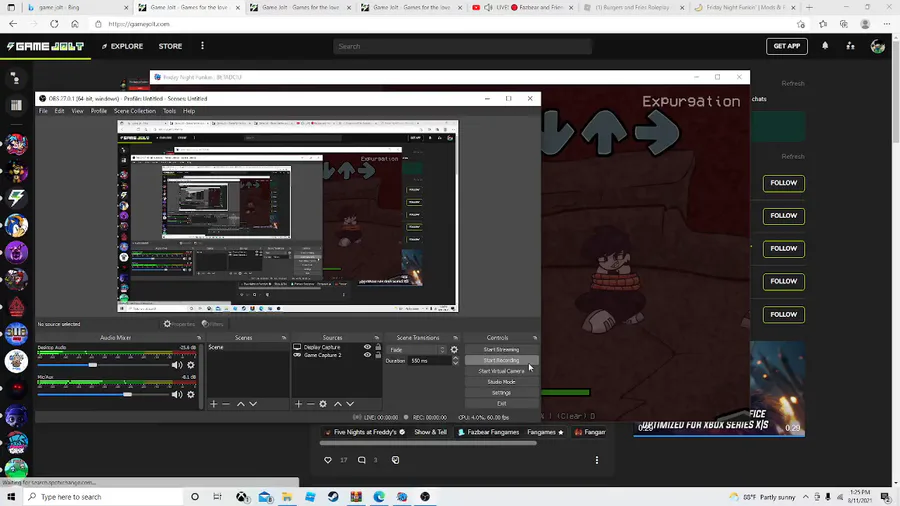The height and width of the screenshot is (506, 900).
Task: Open OBS Profile menu
Action: (x=99, y=111)
